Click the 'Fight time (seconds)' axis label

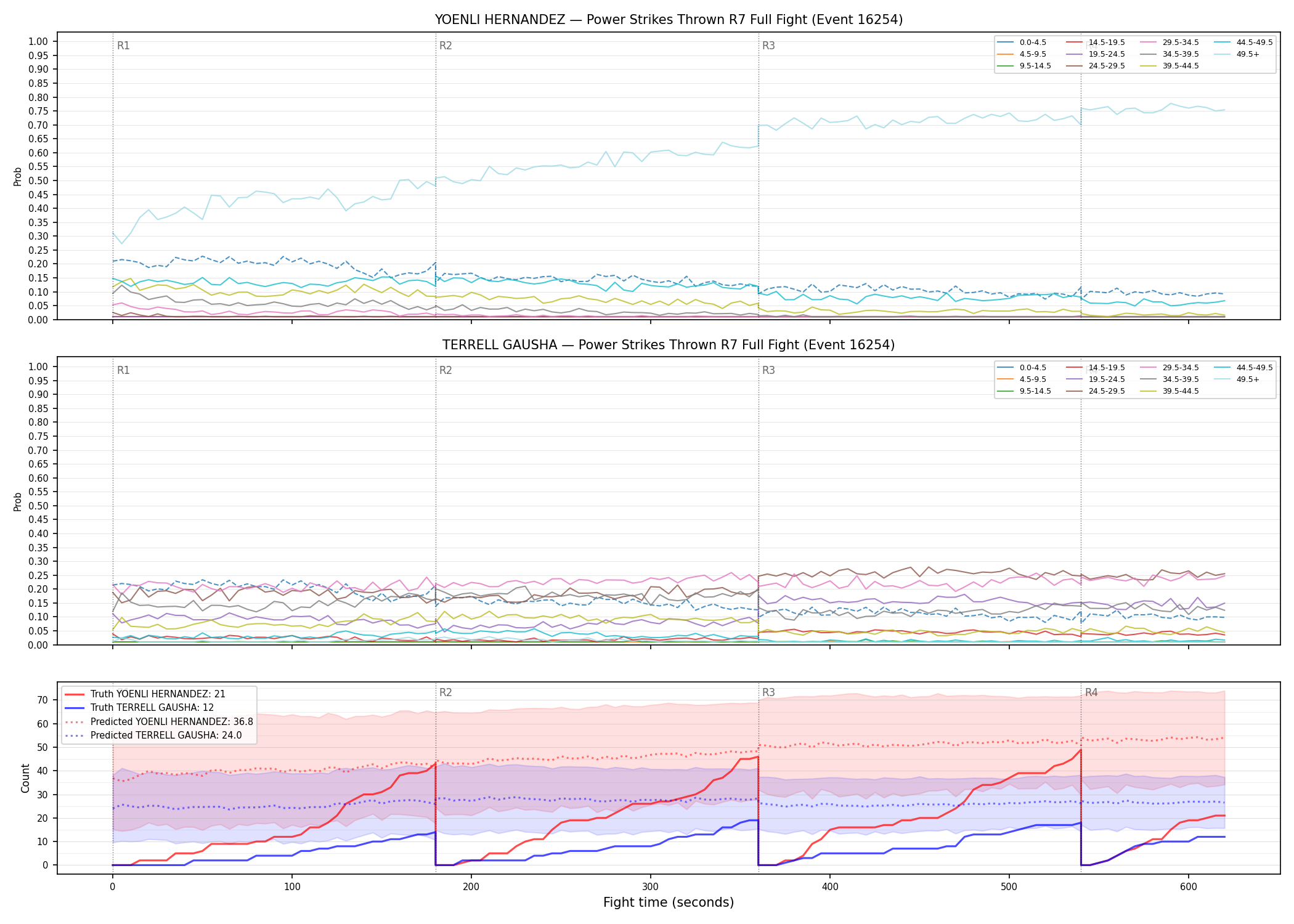669,902
